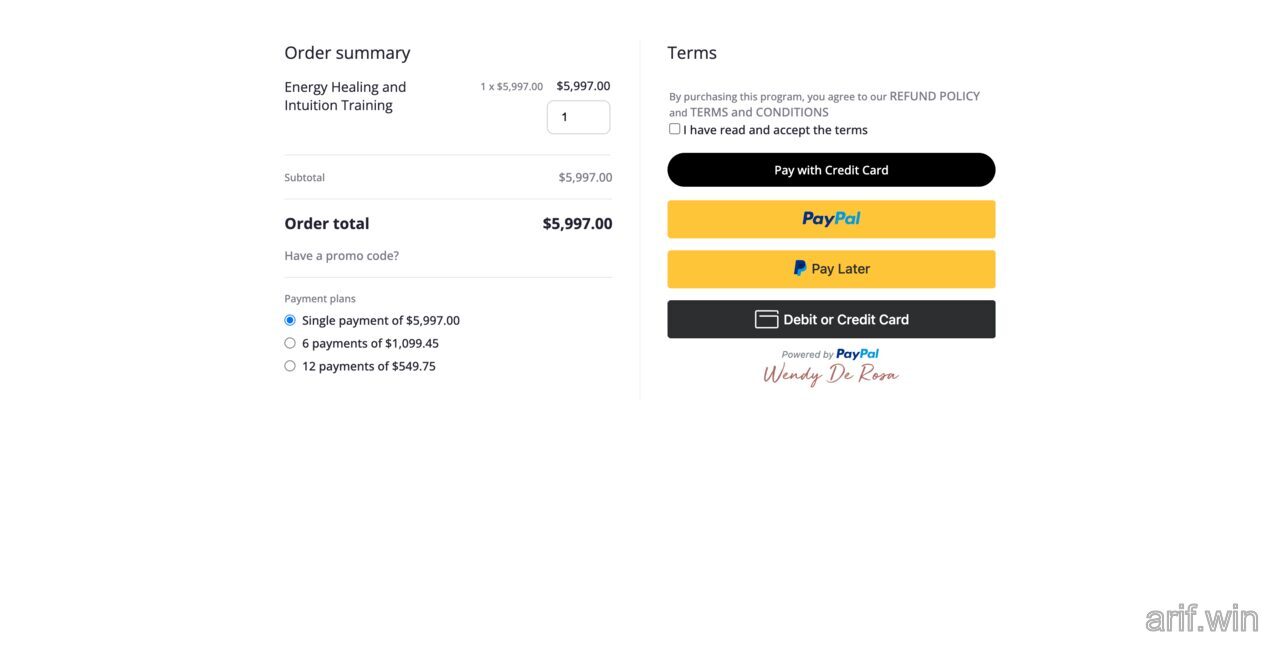Click the PayPal 'P' icon on Pay Later

(799, 267)
